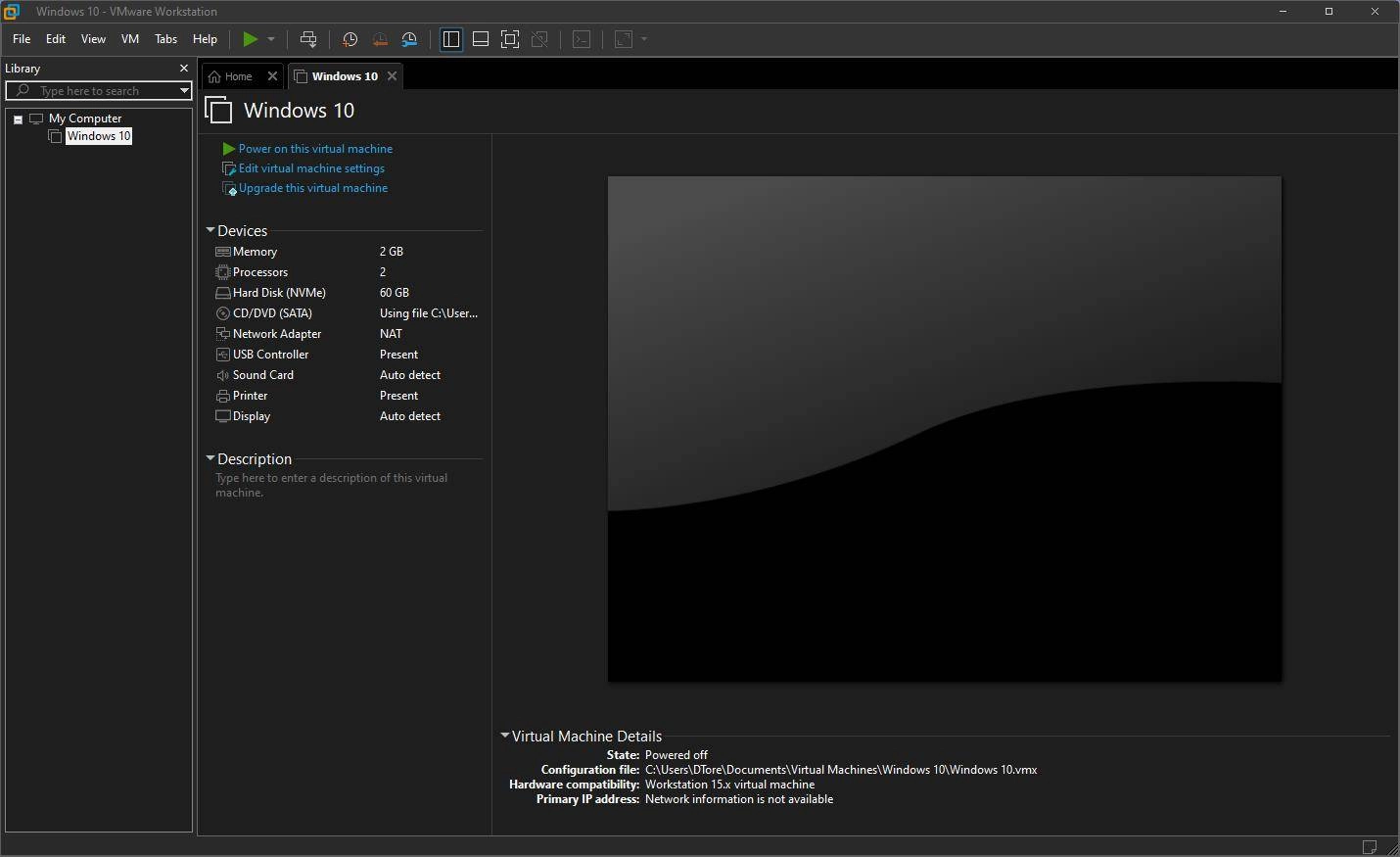Click the CD/DVD (SATA) icon
Image resolution: width=1400 pixels, height=857 pixels.
click(x=223, y=313)
